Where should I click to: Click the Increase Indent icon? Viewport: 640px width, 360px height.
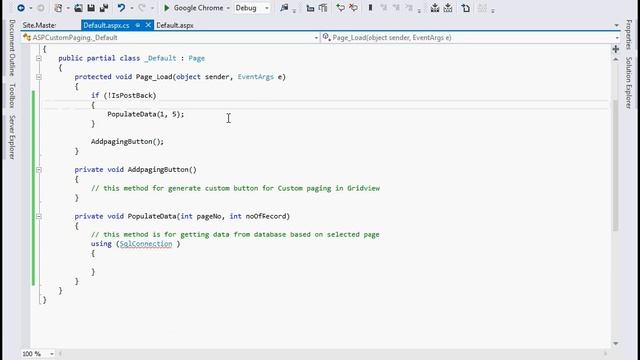coord(323,8)
